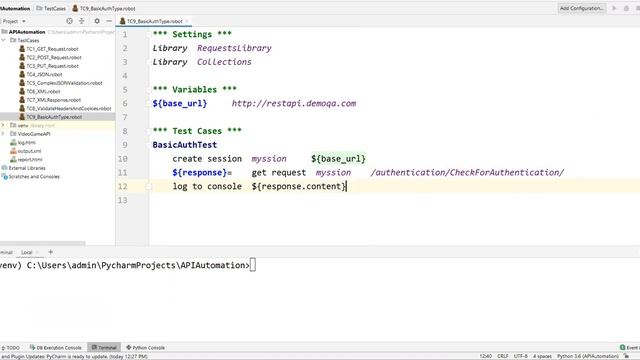Image resolution: width=640 pixels, height=360 pixels.
Task: Click robot icon of TC5_ComplexJSONValidation file
Action: coord(22,82)
